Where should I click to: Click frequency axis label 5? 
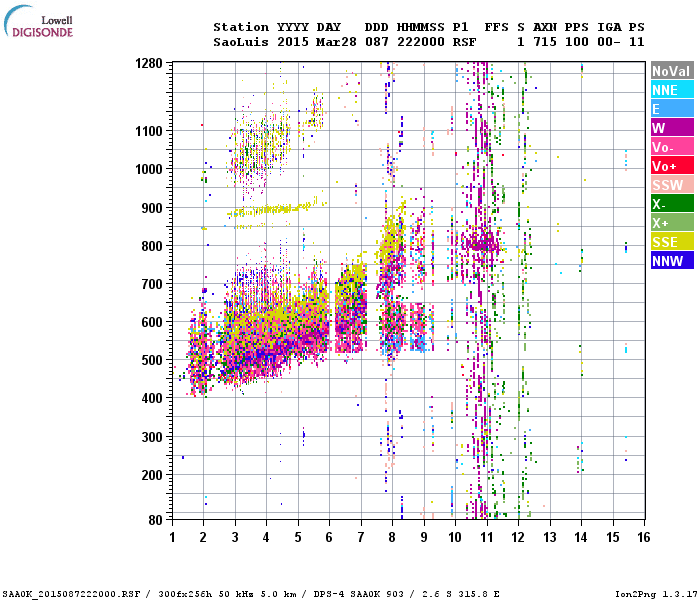298,538
